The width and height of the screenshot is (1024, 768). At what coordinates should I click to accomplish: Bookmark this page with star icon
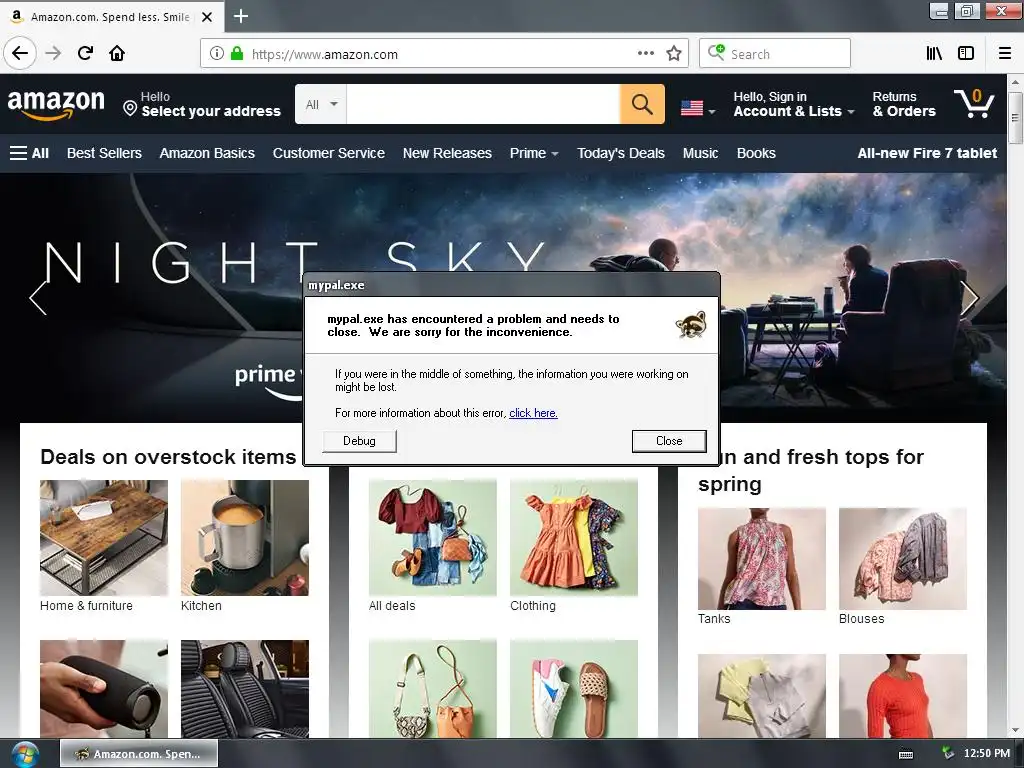click(674, 54)
